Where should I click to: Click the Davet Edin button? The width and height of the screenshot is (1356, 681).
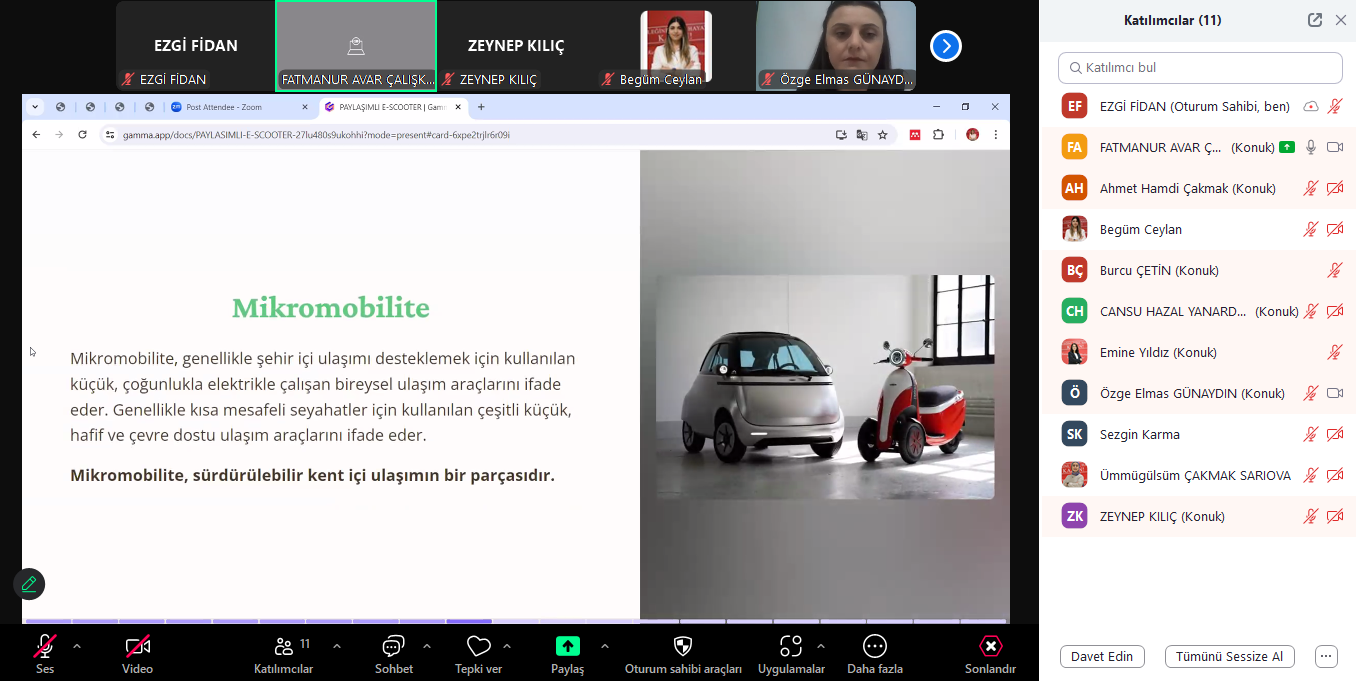pyautogui.click(x=1101, y=656)
